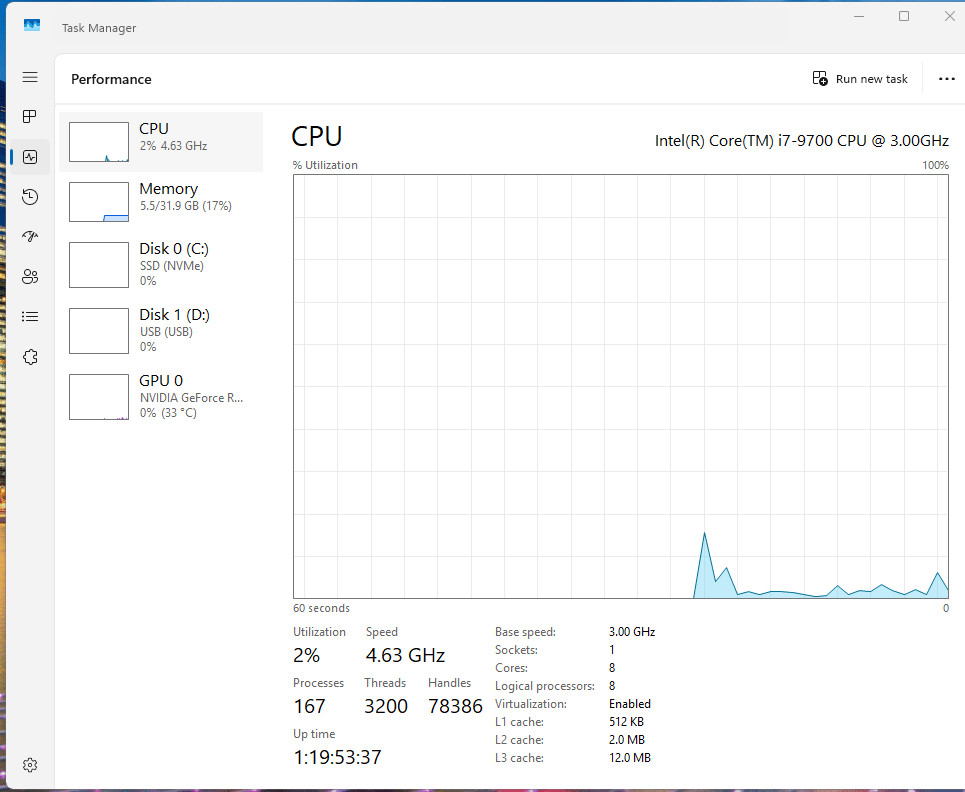
Task: Open Task Manager settings gear
Action: click(30, 765)
